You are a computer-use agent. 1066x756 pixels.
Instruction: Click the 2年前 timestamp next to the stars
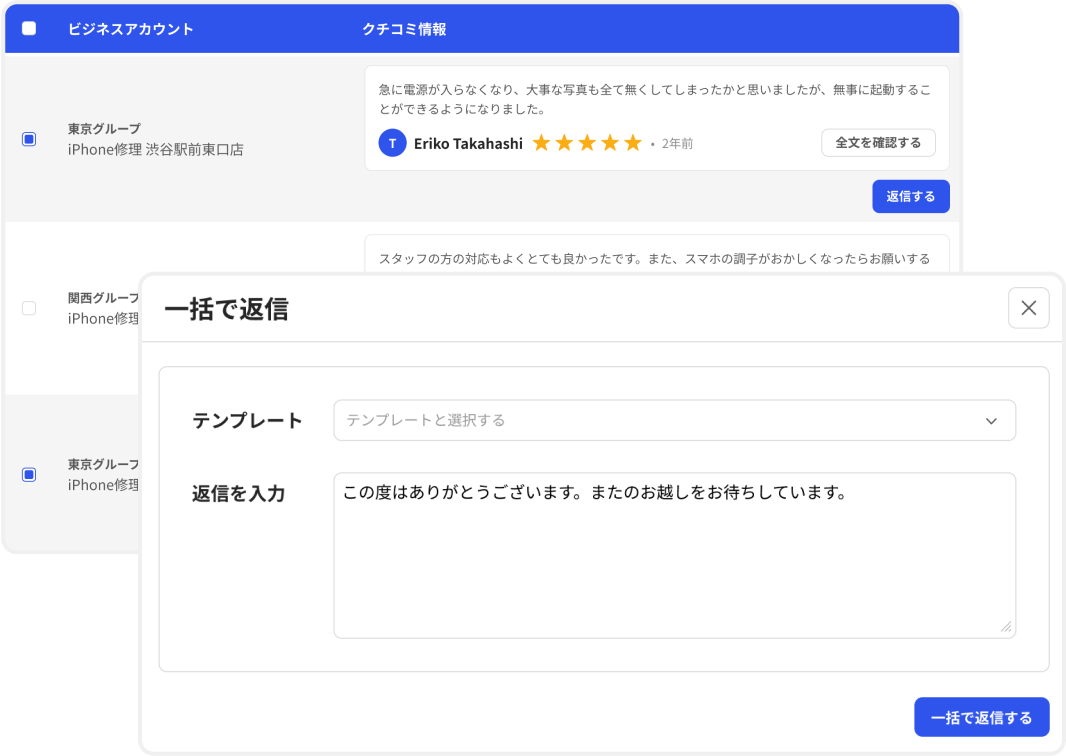pos(679,143)
